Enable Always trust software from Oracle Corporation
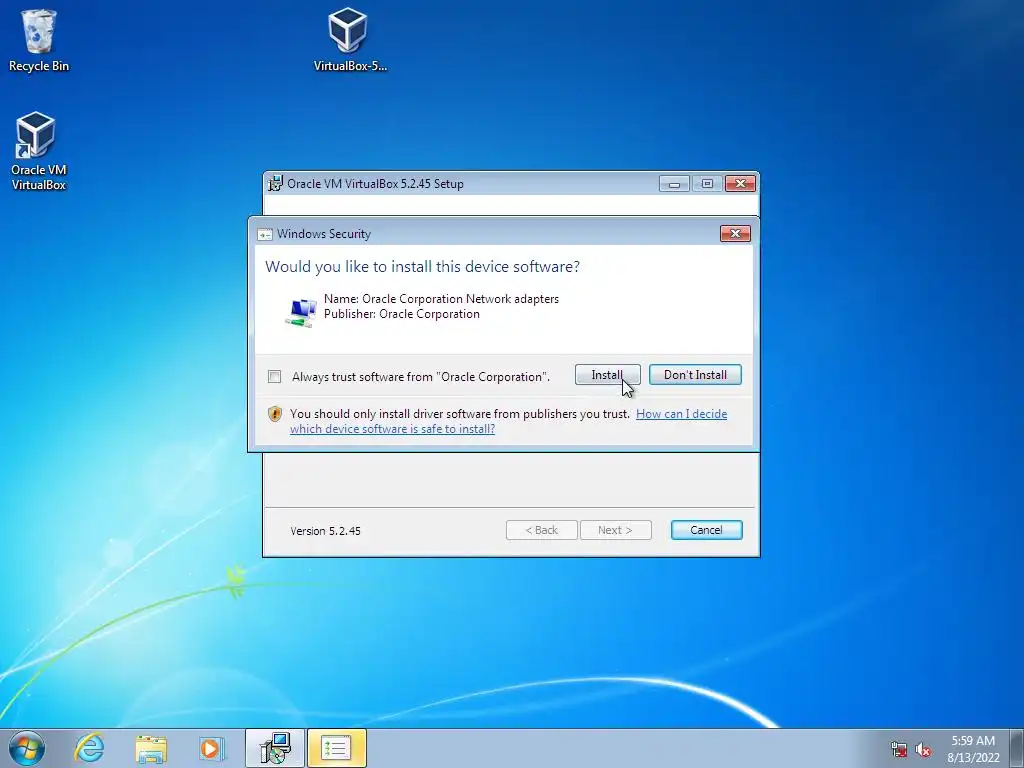Viewport: 1024px width, 768px height. point(275,377)
